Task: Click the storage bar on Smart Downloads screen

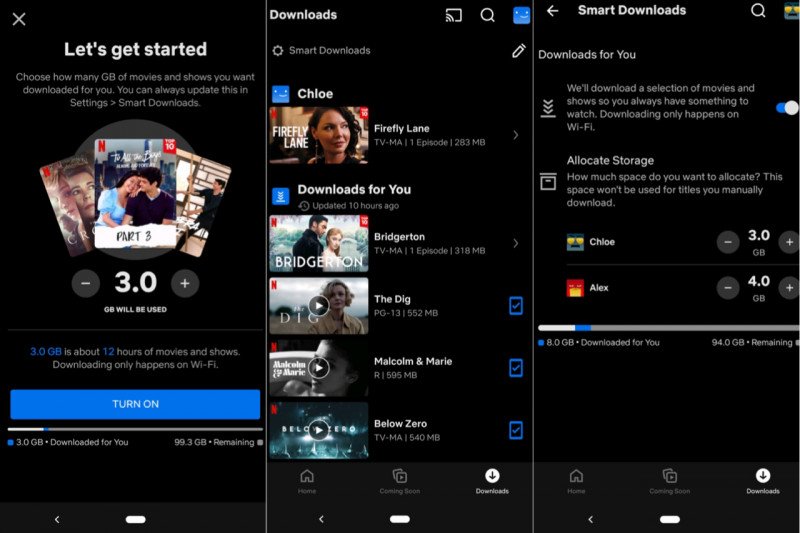Action: pos(668,328)
